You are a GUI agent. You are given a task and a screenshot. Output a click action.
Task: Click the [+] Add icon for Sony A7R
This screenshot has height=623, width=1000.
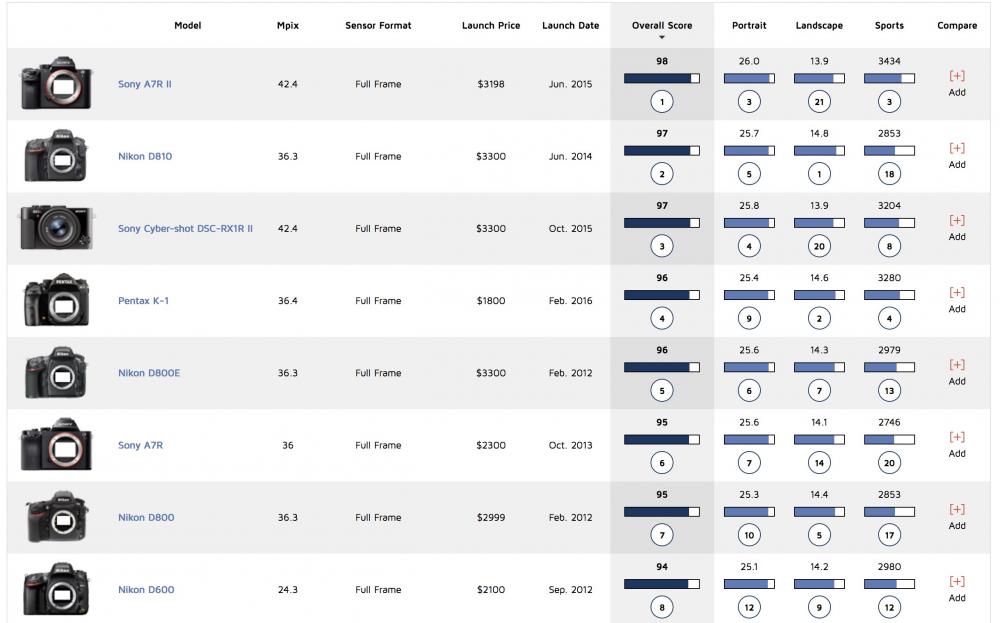[956, 437]
